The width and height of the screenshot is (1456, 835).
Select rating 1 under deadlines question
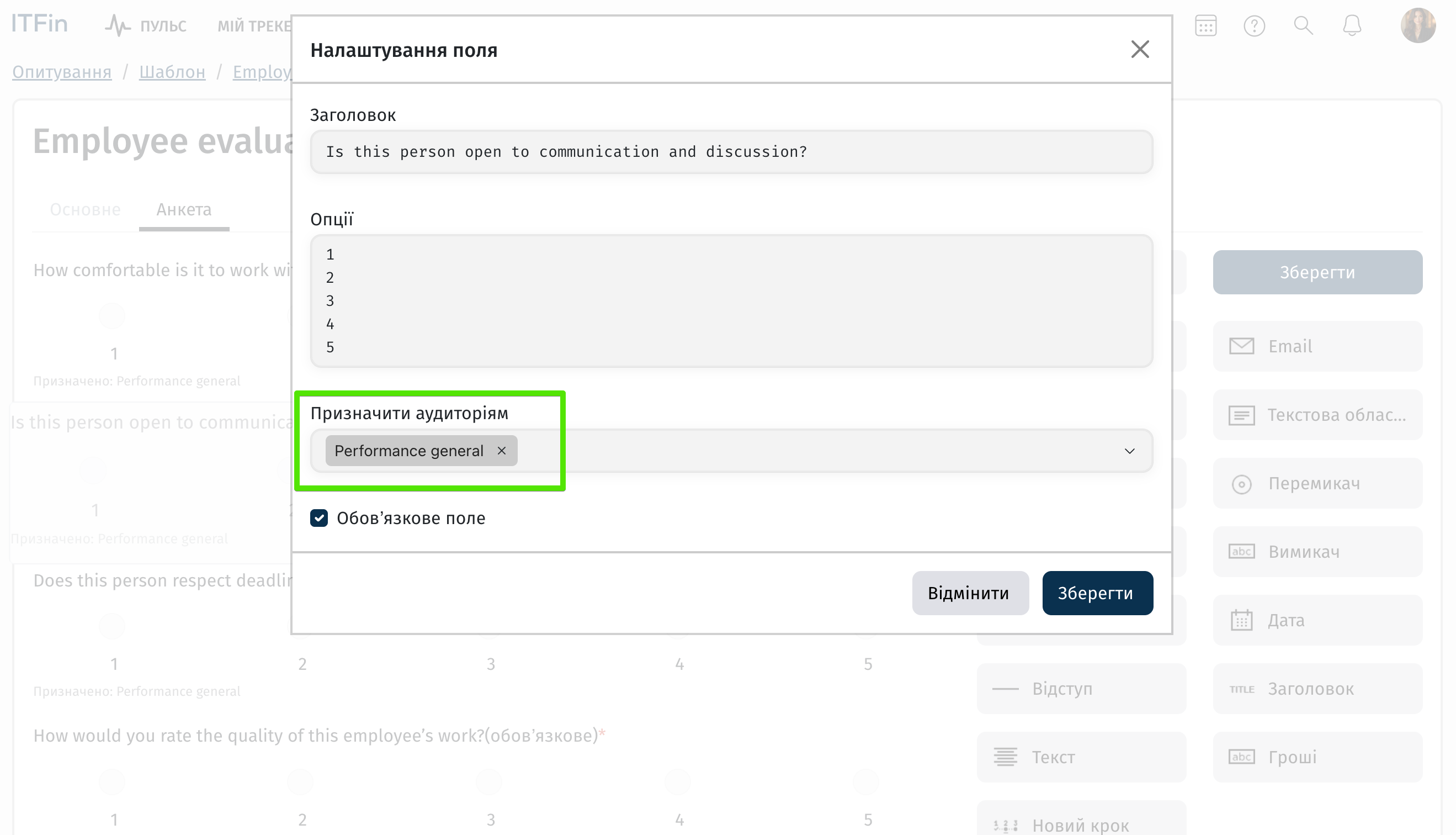pos(112,626)
